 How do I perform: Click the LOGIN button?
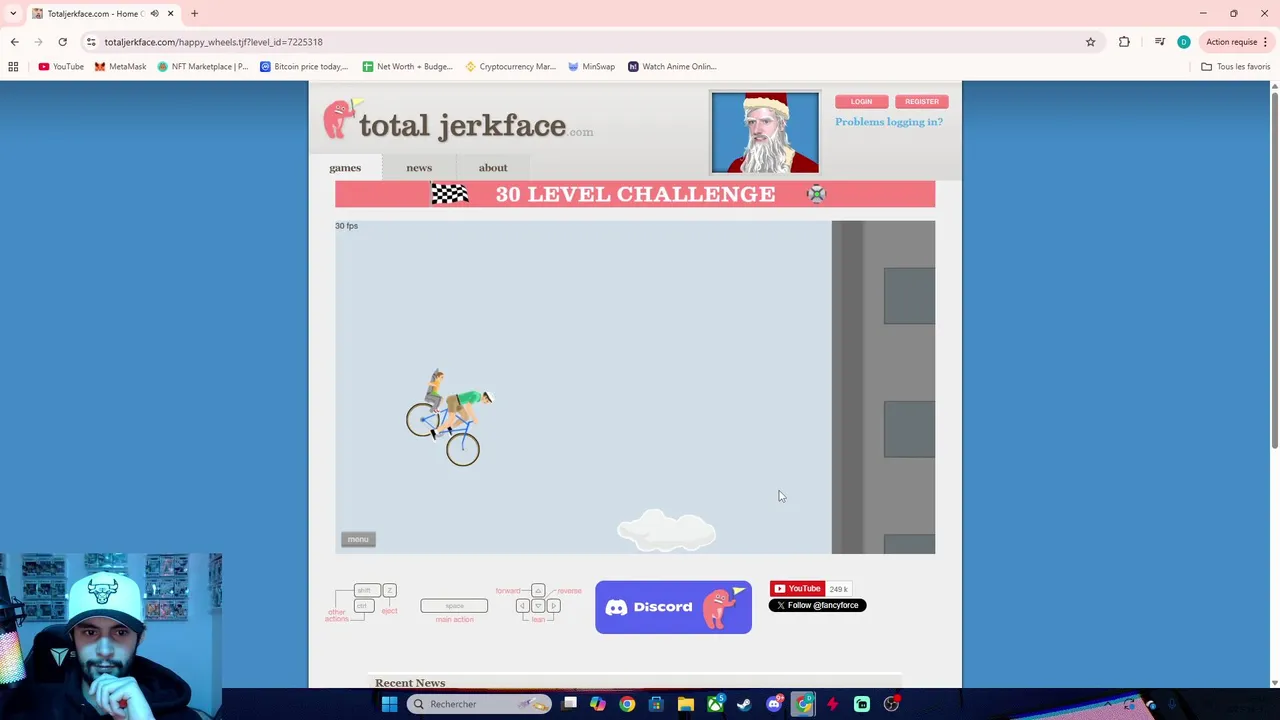click(861, 101)
